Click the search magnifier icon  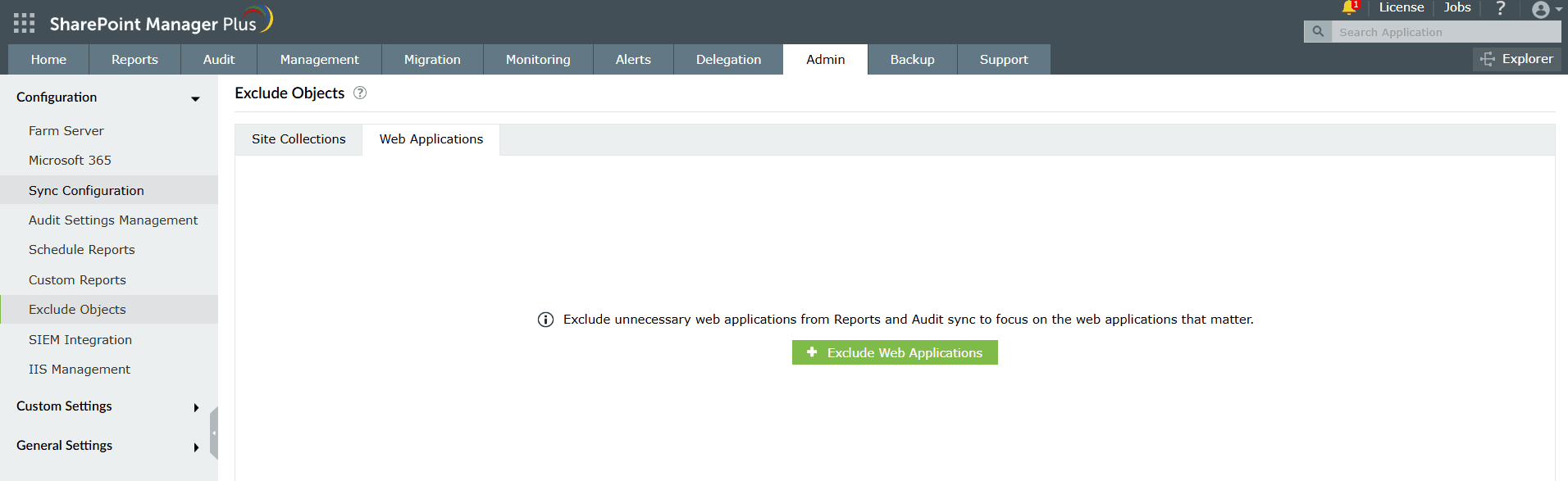pyautogui.click(x=1318, y=32)
